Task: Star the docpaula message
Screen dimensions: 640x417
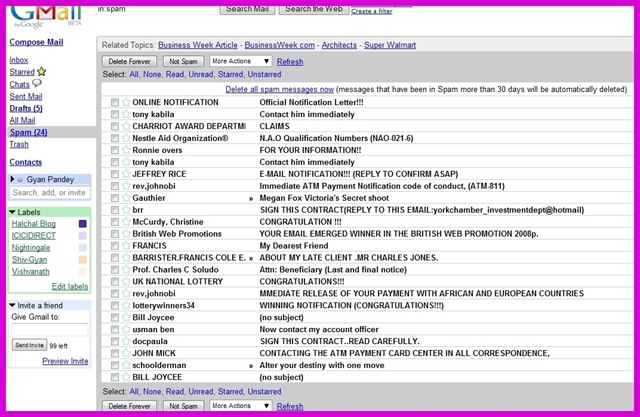Action: tap(126, 341)
